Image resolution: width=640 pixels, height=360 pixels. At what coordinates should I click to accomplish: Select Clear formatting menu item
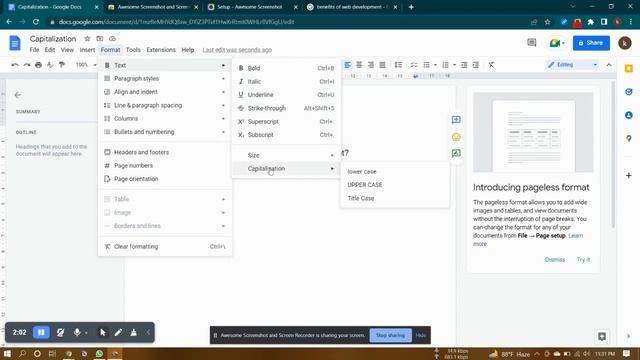(x=165, y=247)
